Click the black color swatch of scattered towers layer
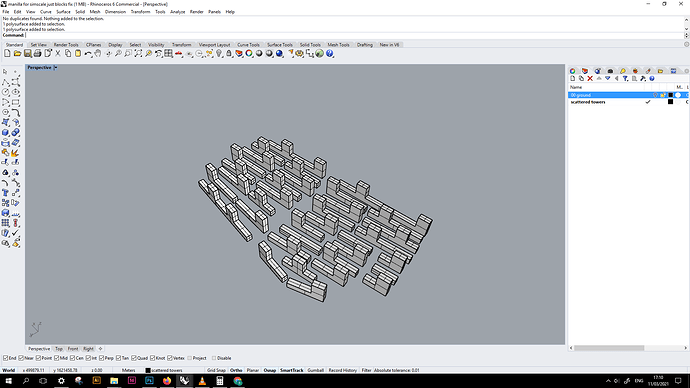This screenshot has width=690, height=388. (671, 102)
